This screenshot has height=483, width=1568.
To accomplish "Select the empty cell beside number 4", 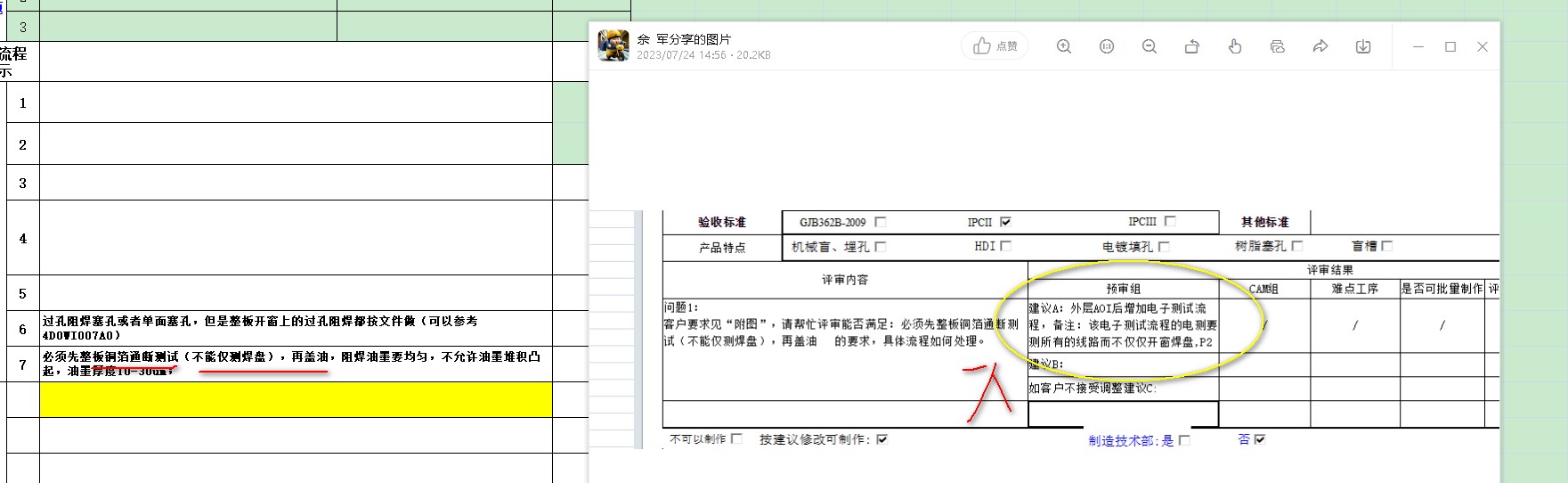I will coord(296,238).
